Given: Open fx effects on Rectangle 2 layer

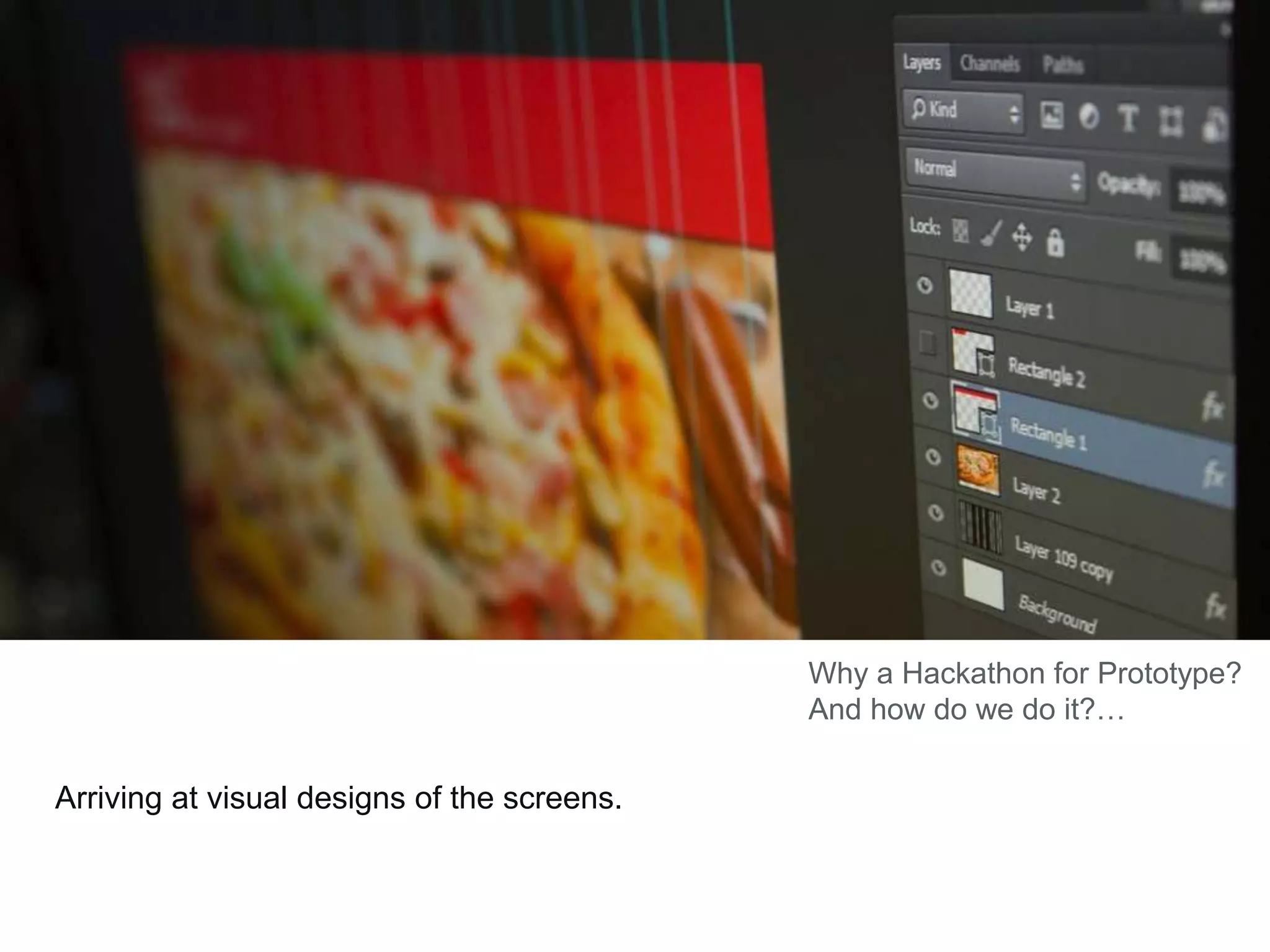Looking at the screenshot, I should (1212, 407).
